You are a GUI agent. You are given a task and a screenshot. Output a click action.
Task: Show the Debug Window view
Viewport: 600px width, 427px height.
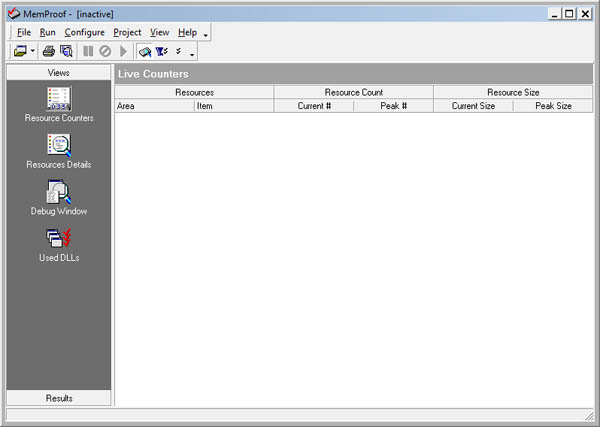[59, 196]
